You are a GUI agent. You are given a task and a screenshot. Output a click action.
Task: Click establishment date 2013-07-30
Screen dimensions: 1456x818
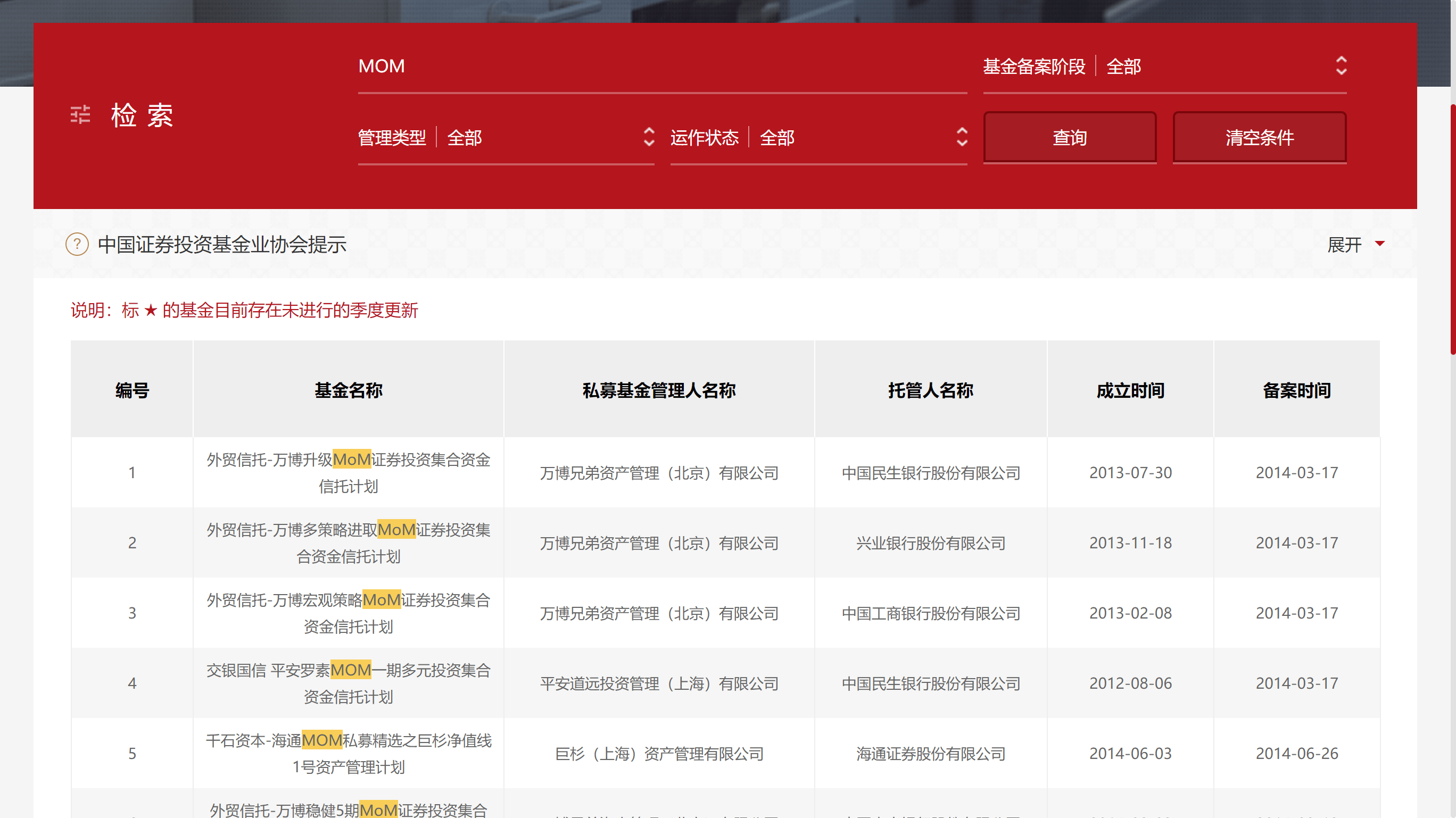pos(1130,472)
